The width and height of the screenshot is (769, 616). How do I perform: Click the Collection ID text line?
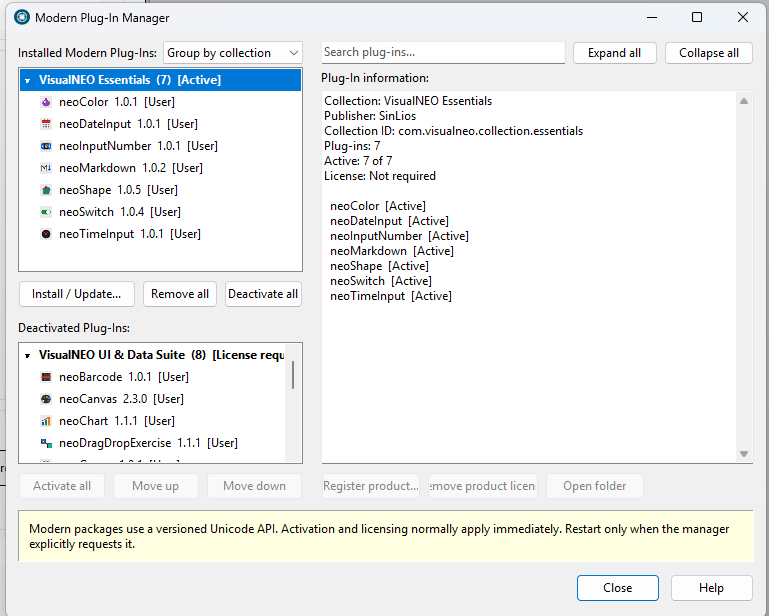tap(454, 131)
